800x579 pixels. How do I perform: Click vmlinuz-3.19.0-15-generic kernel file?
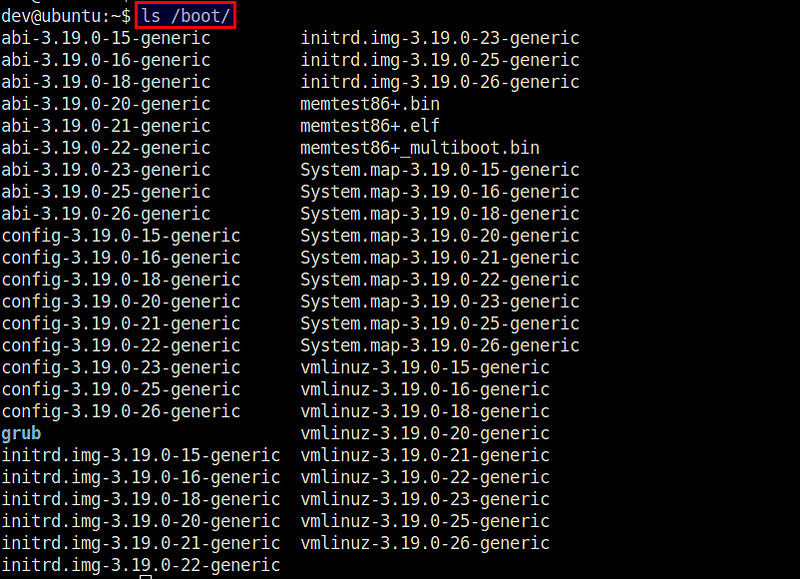tap(425, 368)
